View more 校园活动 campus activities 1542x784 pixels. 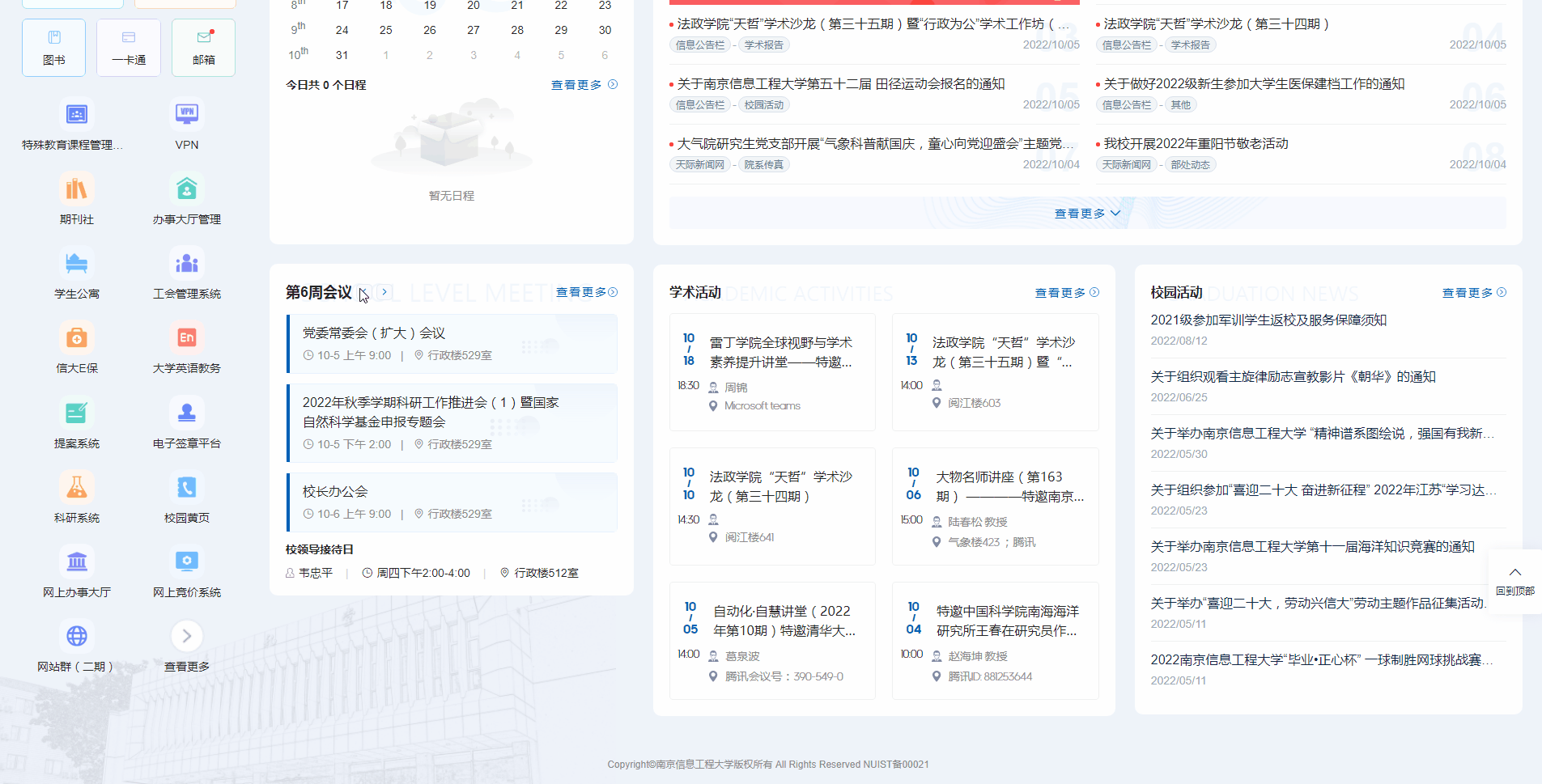pyautogui.click(x=1473, y=293)
